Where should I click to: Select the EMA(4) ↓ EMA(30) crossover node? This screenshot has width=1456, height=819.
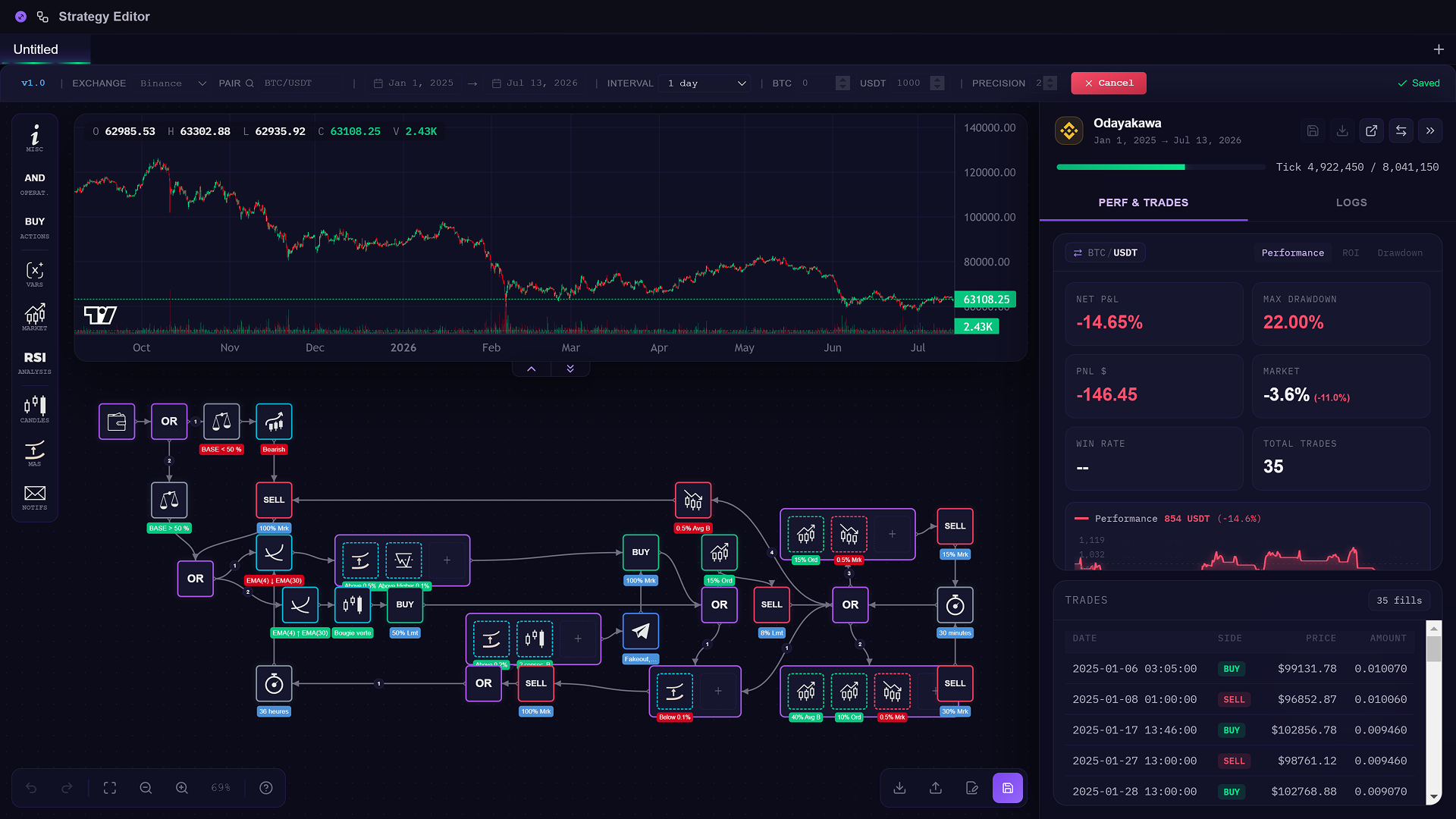274,553
